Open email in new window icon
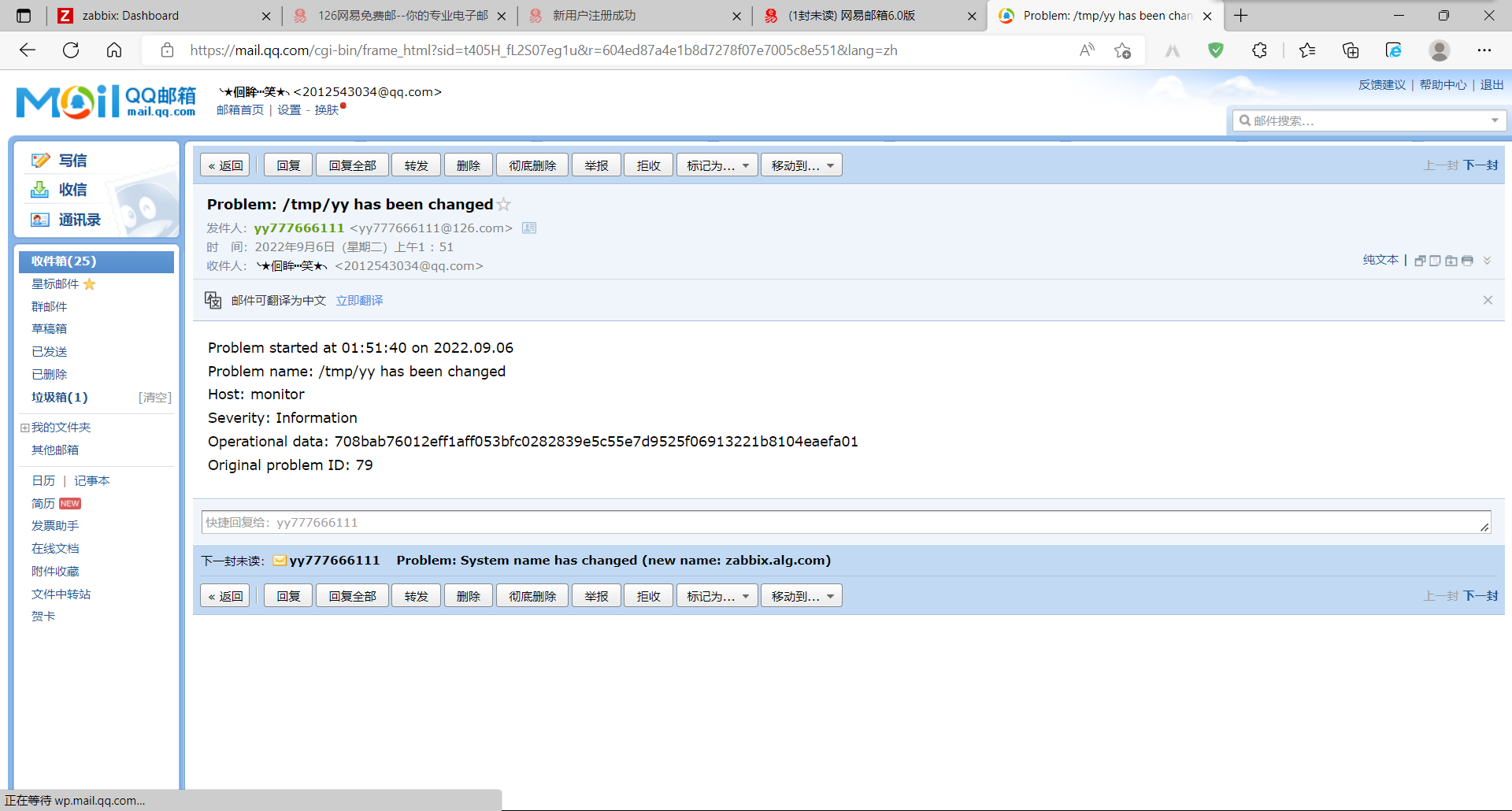 click(x=1420, y=261)
